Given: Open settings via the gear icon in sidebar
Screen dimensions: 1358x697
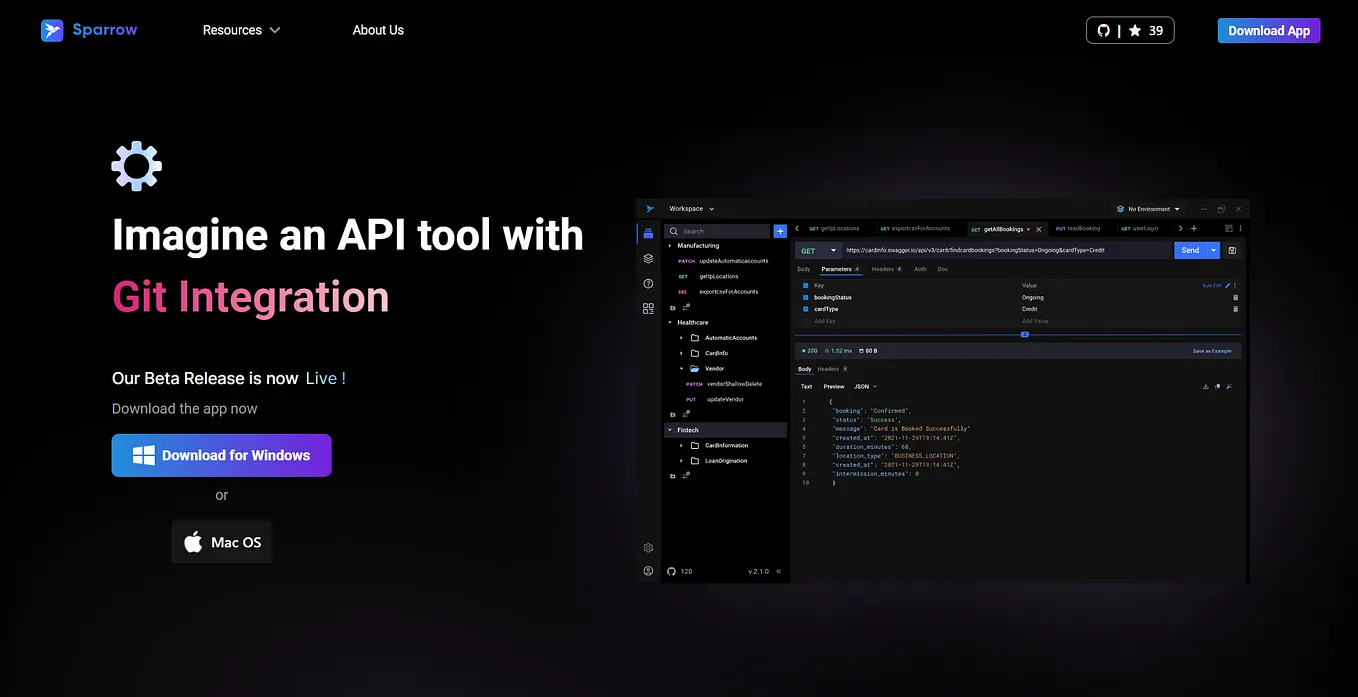Looking at the screenshot, I should coord(648,548).
